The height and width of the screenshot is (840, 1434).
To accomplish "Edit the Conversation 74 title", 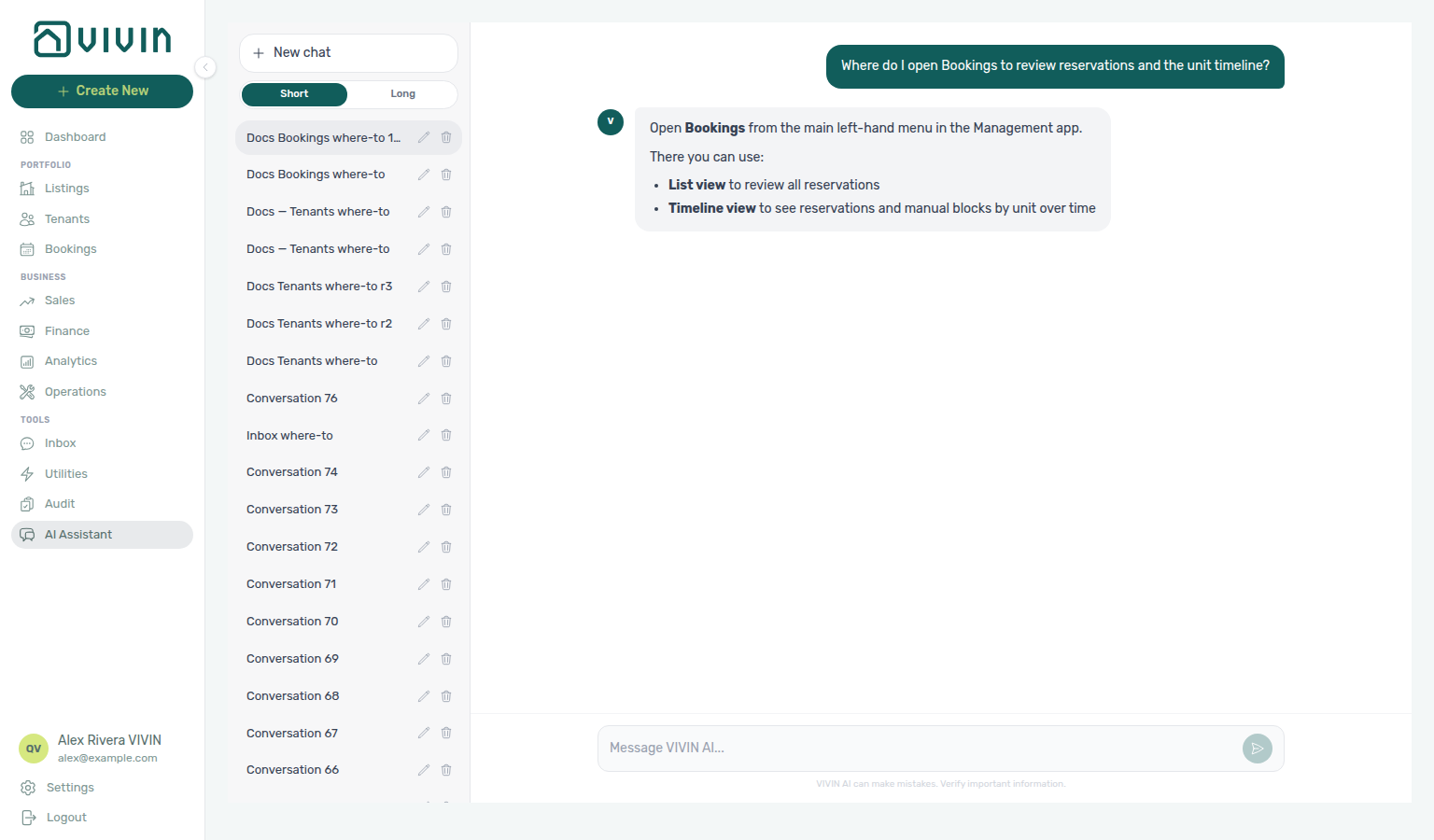I will [424, 472].
